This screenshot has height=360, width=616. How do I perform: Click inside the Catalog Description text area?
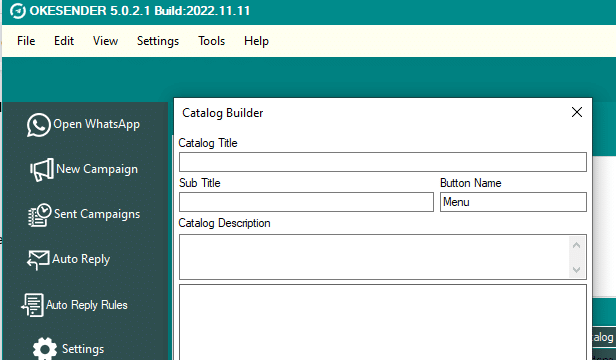click(374, 257)
